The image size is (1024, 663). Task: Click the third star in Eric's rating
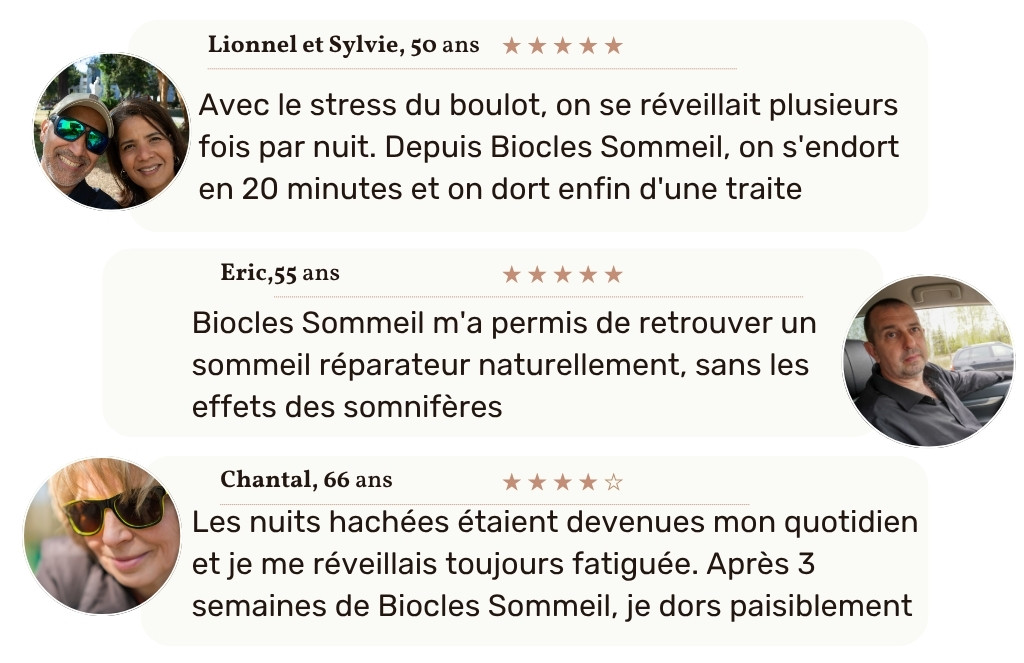point(563,275)
